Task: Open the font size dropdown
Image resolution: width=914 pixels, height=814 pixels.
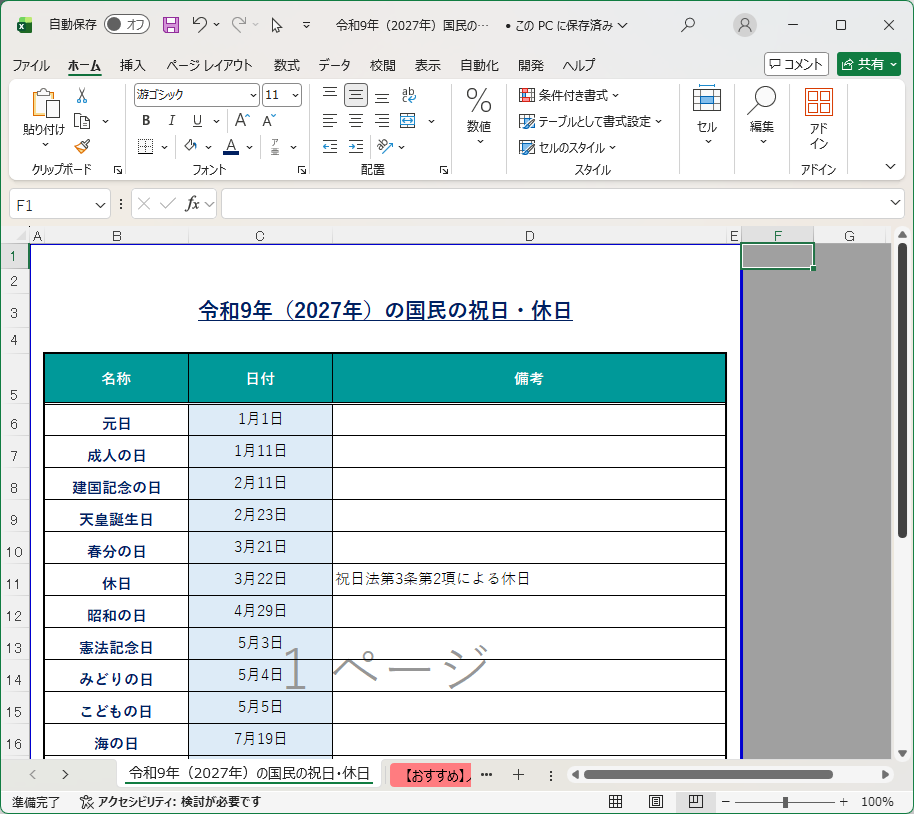Action: [297, 95]
